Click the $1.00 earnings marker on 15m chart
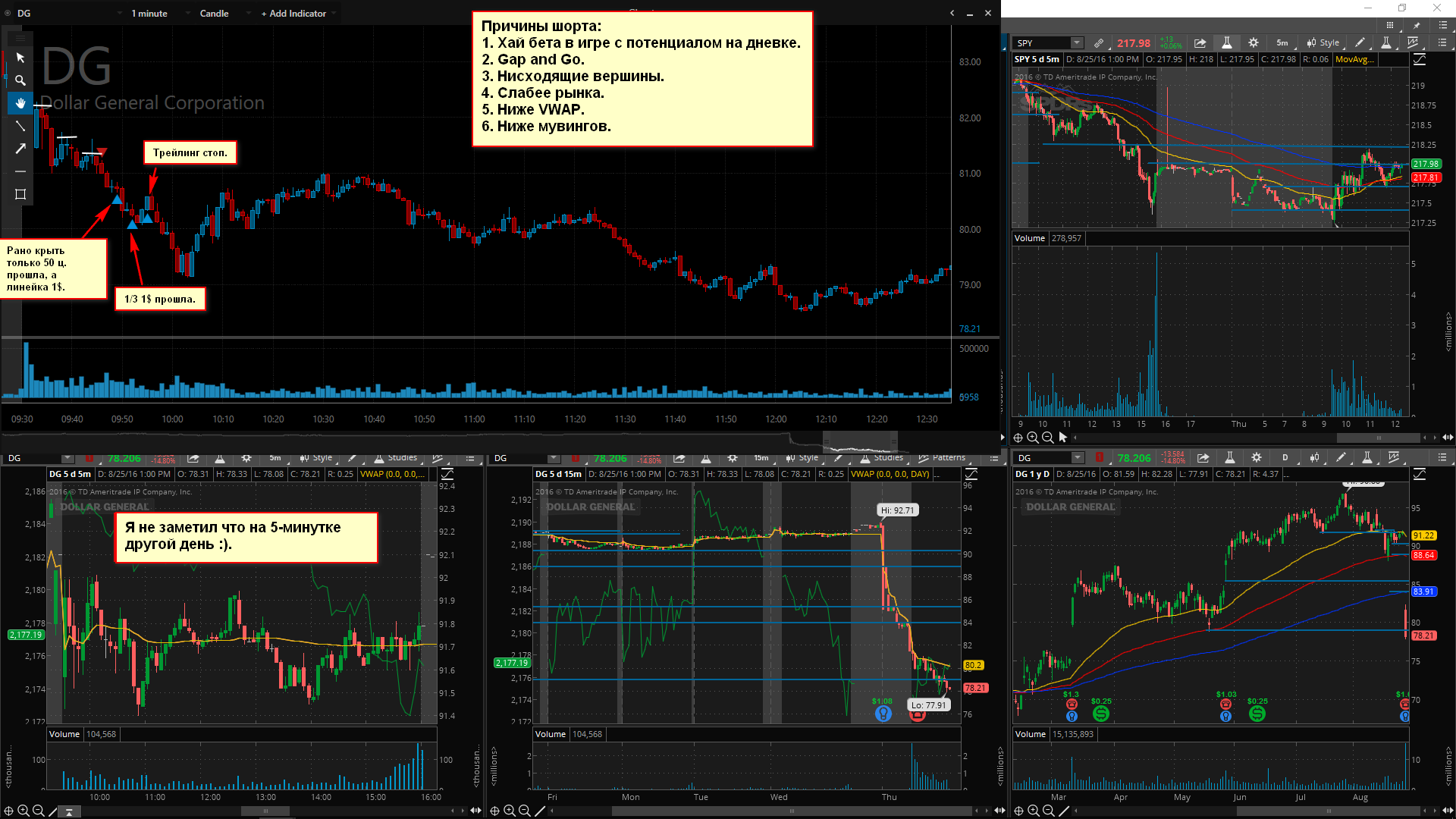The image size is (1456, 819). (x=883, y=714)
